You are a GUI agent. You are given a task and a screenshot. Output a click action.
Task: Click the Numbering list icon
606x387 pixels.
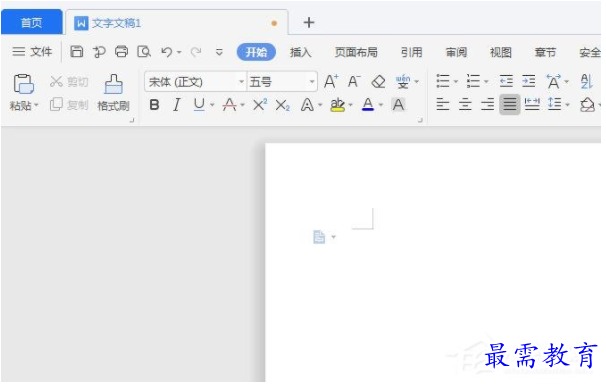473,82
